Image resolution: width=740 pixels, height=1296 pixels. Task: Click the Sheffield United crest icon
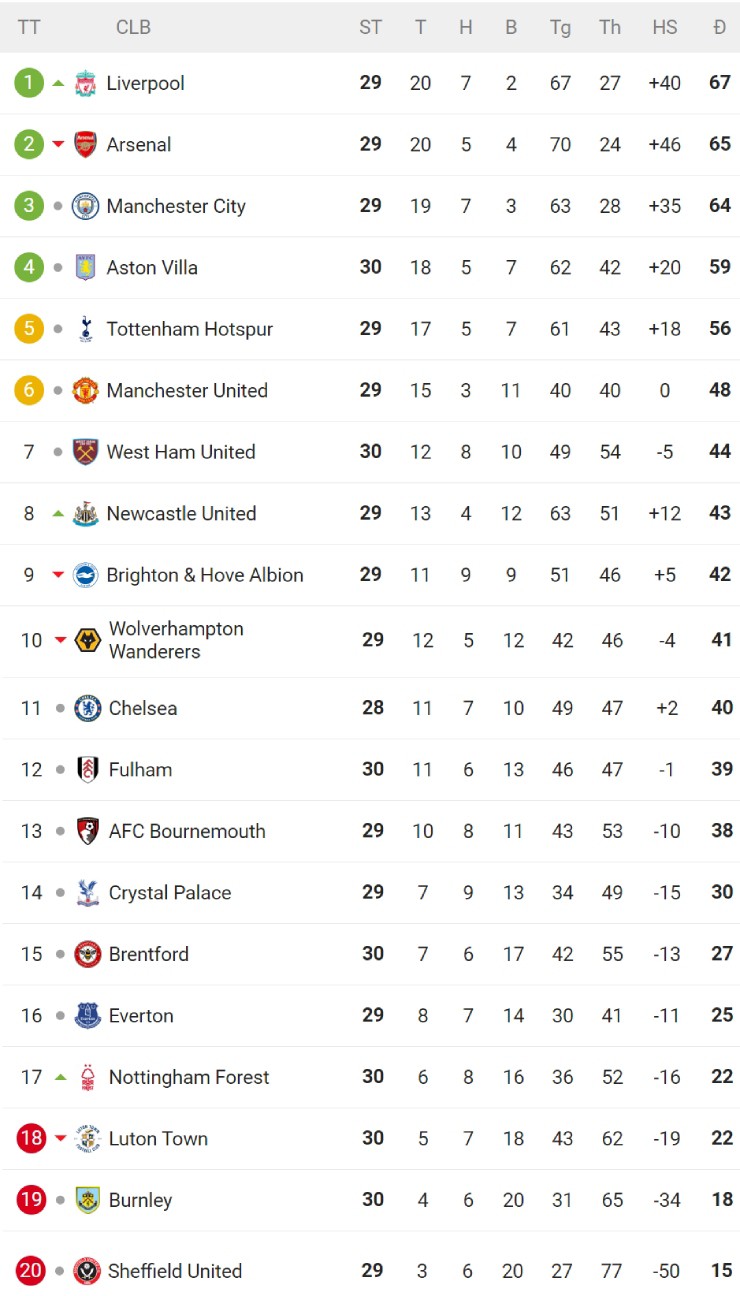pos(87,1271)
